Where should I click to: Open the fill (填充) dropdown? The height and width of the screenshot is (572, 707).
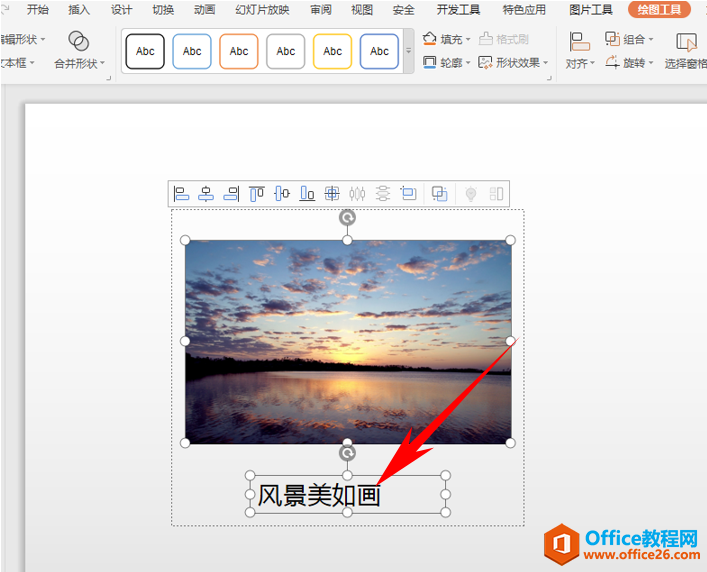tap(445, 39)
